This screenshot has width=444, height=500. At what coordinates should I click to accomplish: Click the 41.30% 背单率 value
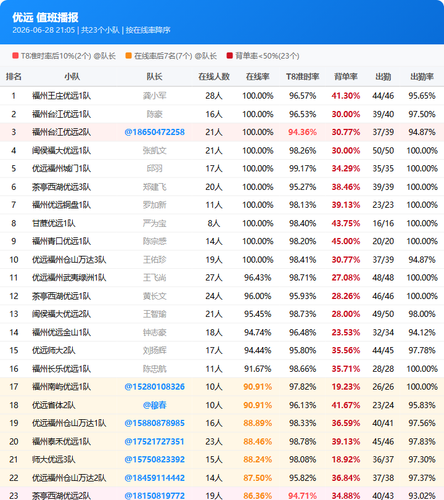346,96
